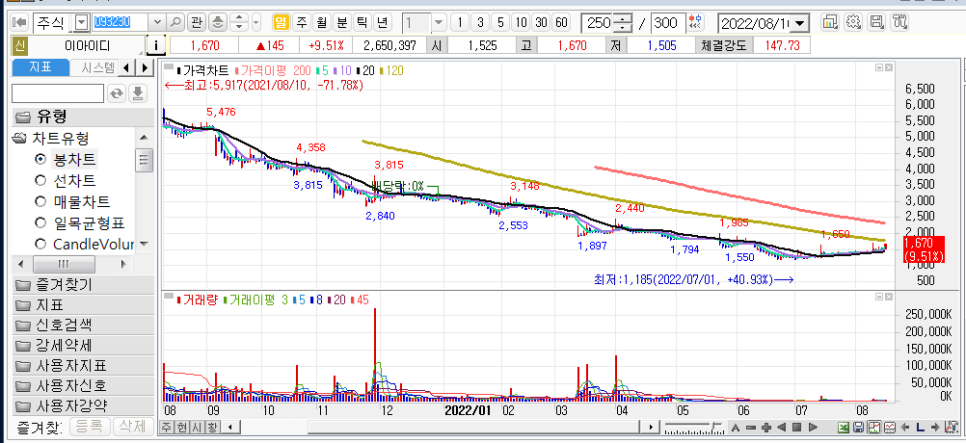Screen dimensions: 966x443
Task: Expand the 사용자신호 folder section
Action: [83, 386]
